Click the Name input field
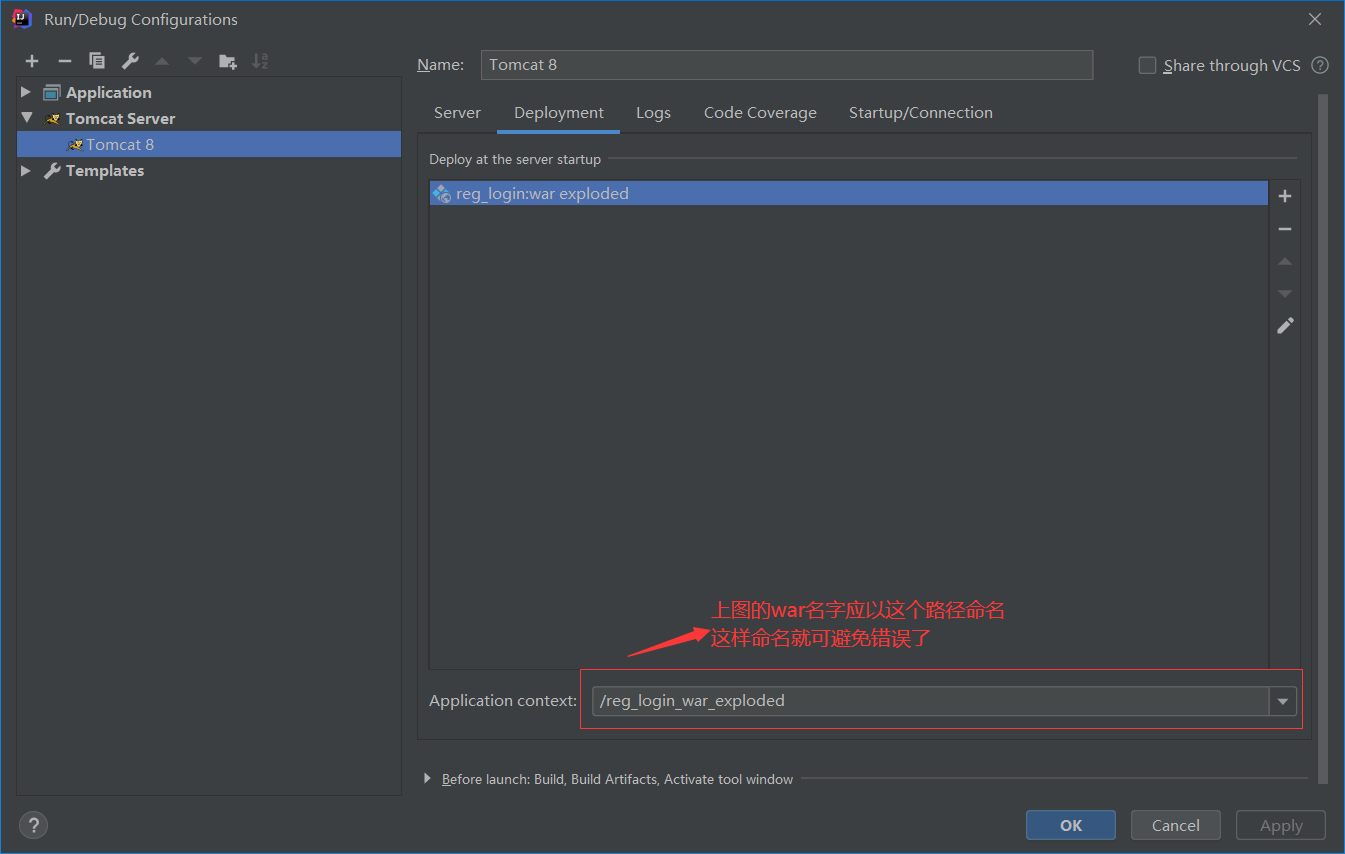Image resolution: width=1345 pixels, height=854 pixels. [787, 65]
